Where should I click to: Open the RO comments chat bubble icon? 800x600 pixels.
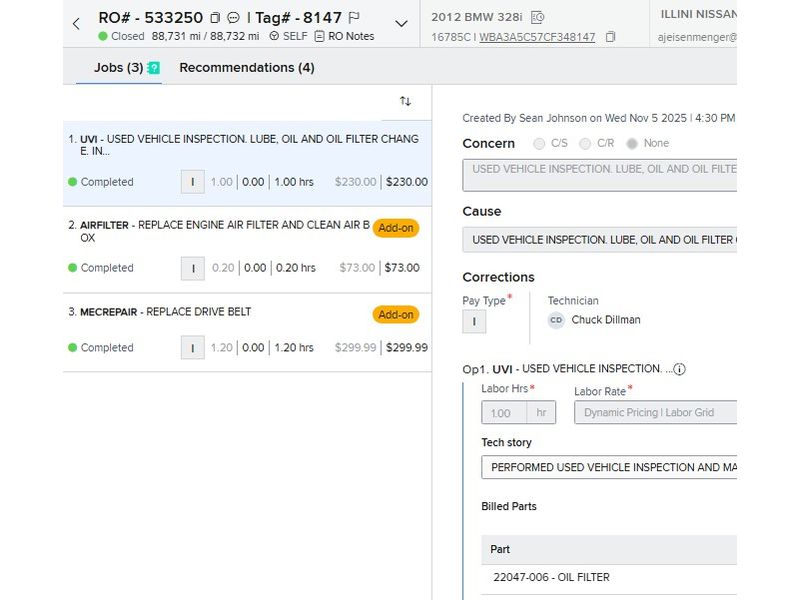pyautogui.click(x=233, y=18)
